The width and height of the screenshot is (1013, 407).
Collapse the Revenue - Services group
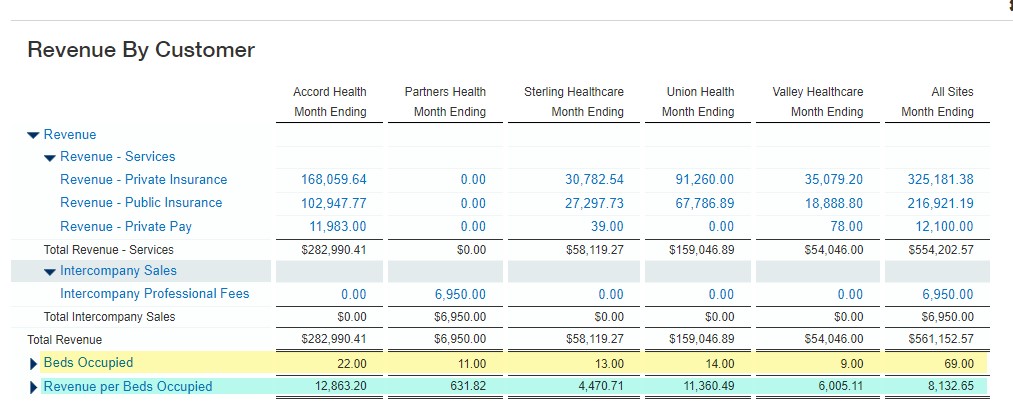point(50,157)
